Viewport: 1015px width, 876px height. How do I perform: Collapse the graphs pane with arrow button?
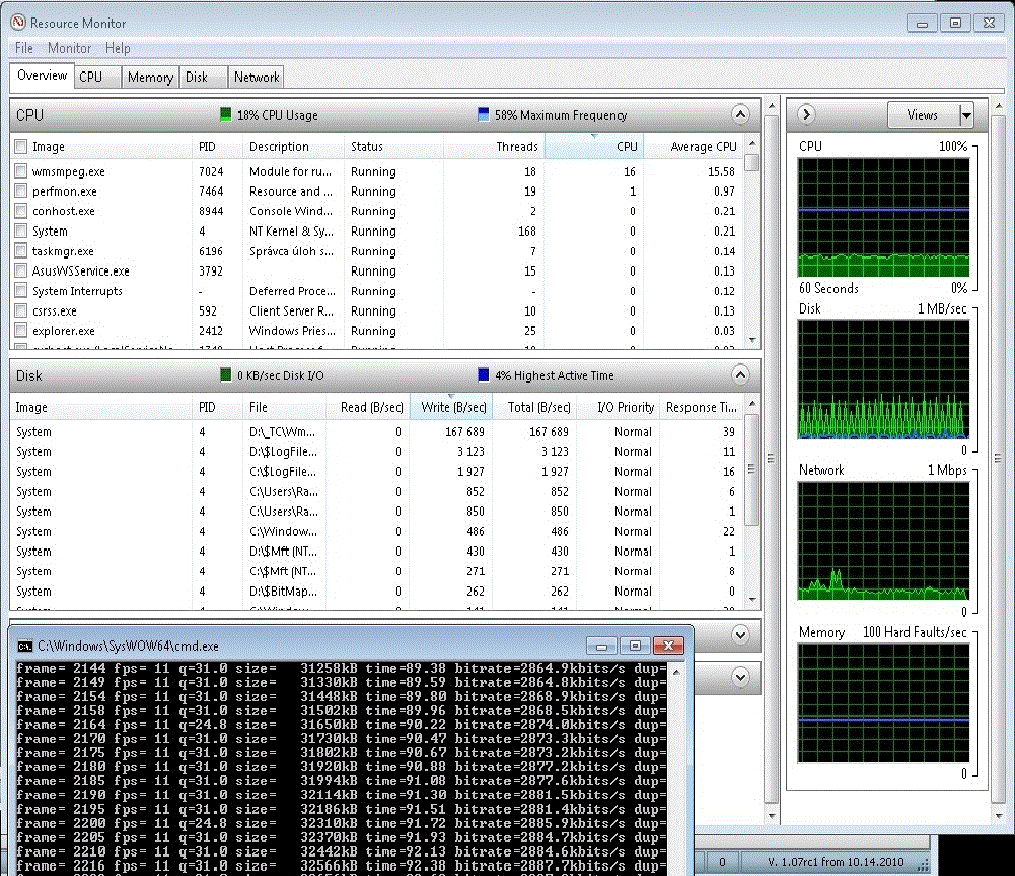[x=806, y=115]
